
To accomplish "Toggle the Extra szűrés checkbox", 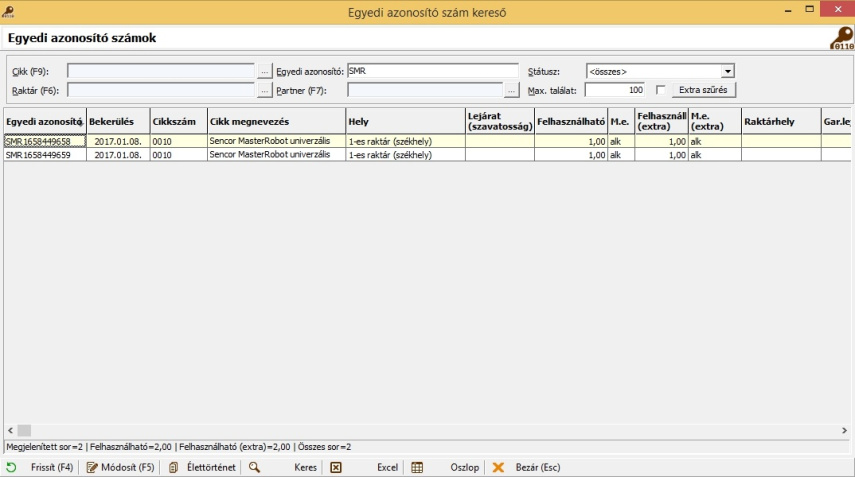I will coord(660,90).
